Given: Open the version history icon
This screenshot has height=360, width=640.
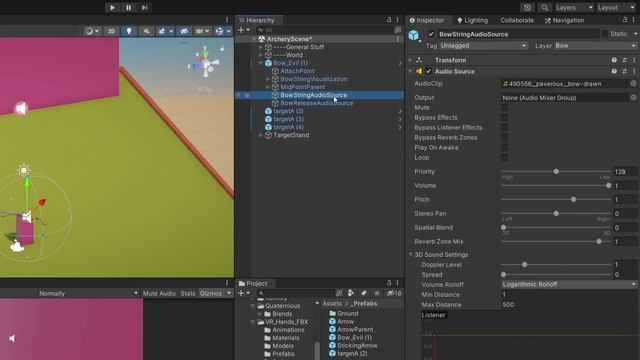Looking at the screenshot, I should click(x=527, y=8).
